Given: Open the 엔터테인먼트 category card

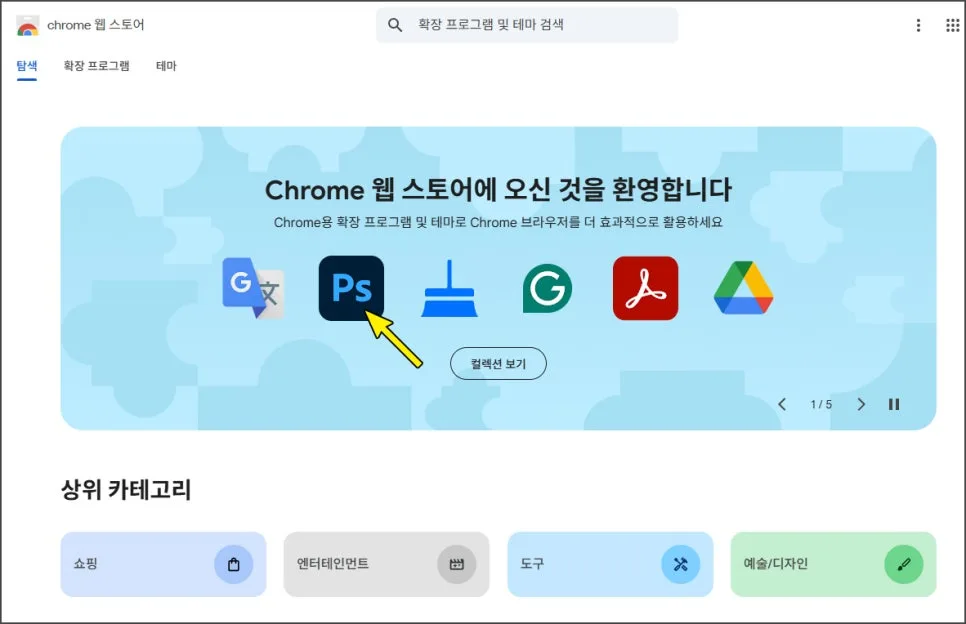Looking at the screenshot, I should (386, 564).
